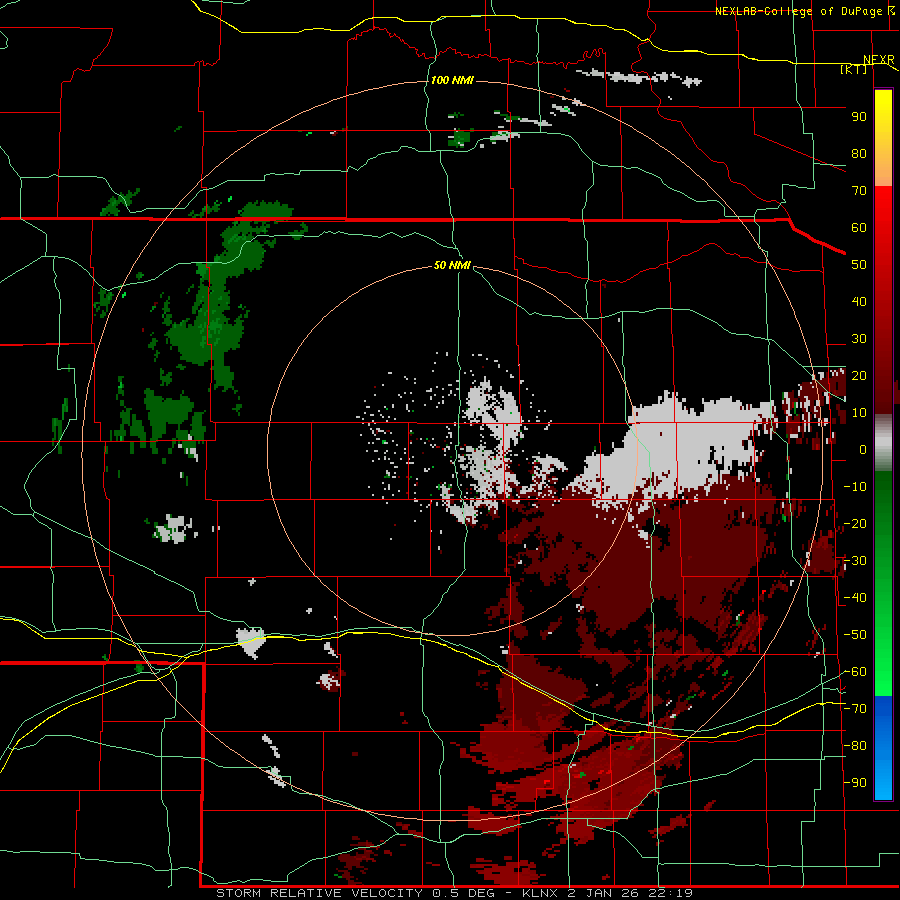
Task: Click the -20 value on velocity scale
Action: point(855,523)
